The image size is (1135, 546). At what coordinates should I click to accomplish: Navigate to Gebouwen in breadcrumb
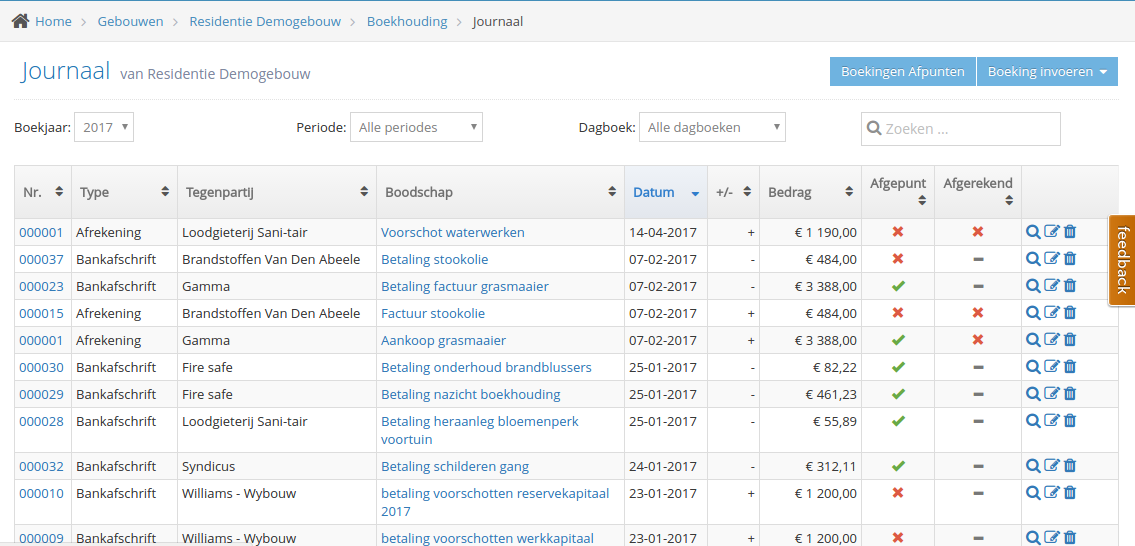[130, 21]
